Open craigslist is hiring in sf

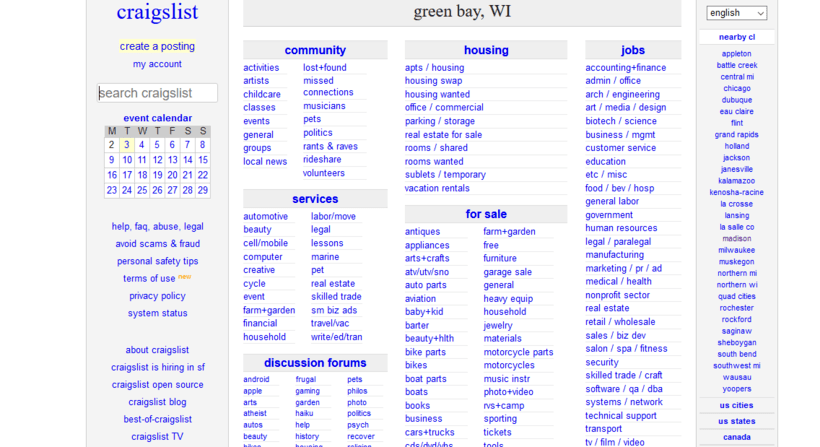point(157,368)
